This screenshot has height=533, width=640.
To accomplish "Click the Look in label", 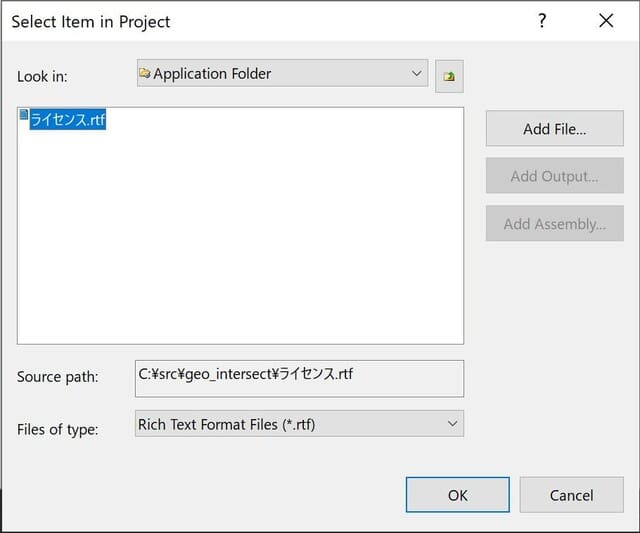I will point(42,77).
